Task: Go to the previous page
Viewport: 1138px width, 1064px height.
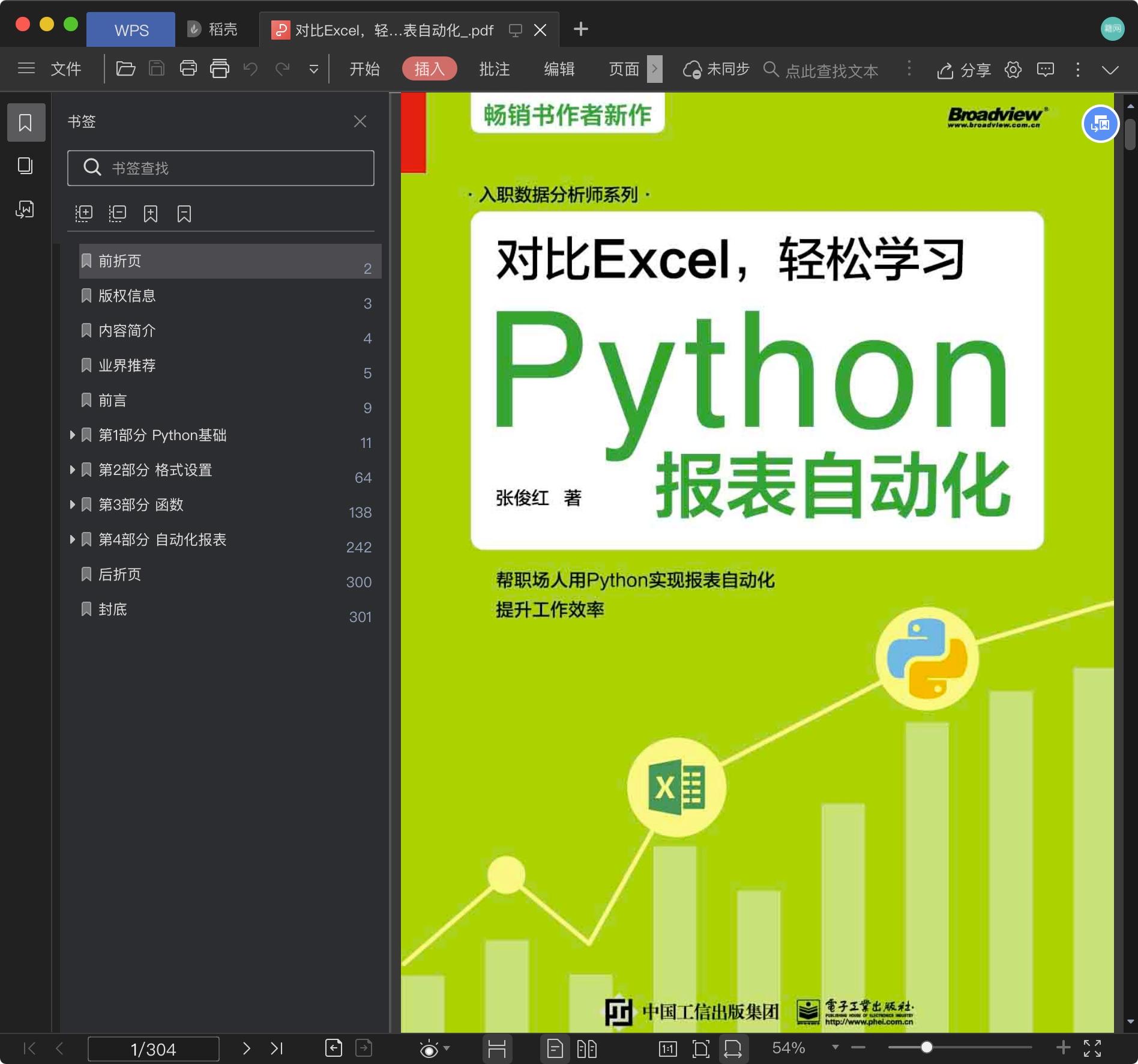Action: [59, 1048]
